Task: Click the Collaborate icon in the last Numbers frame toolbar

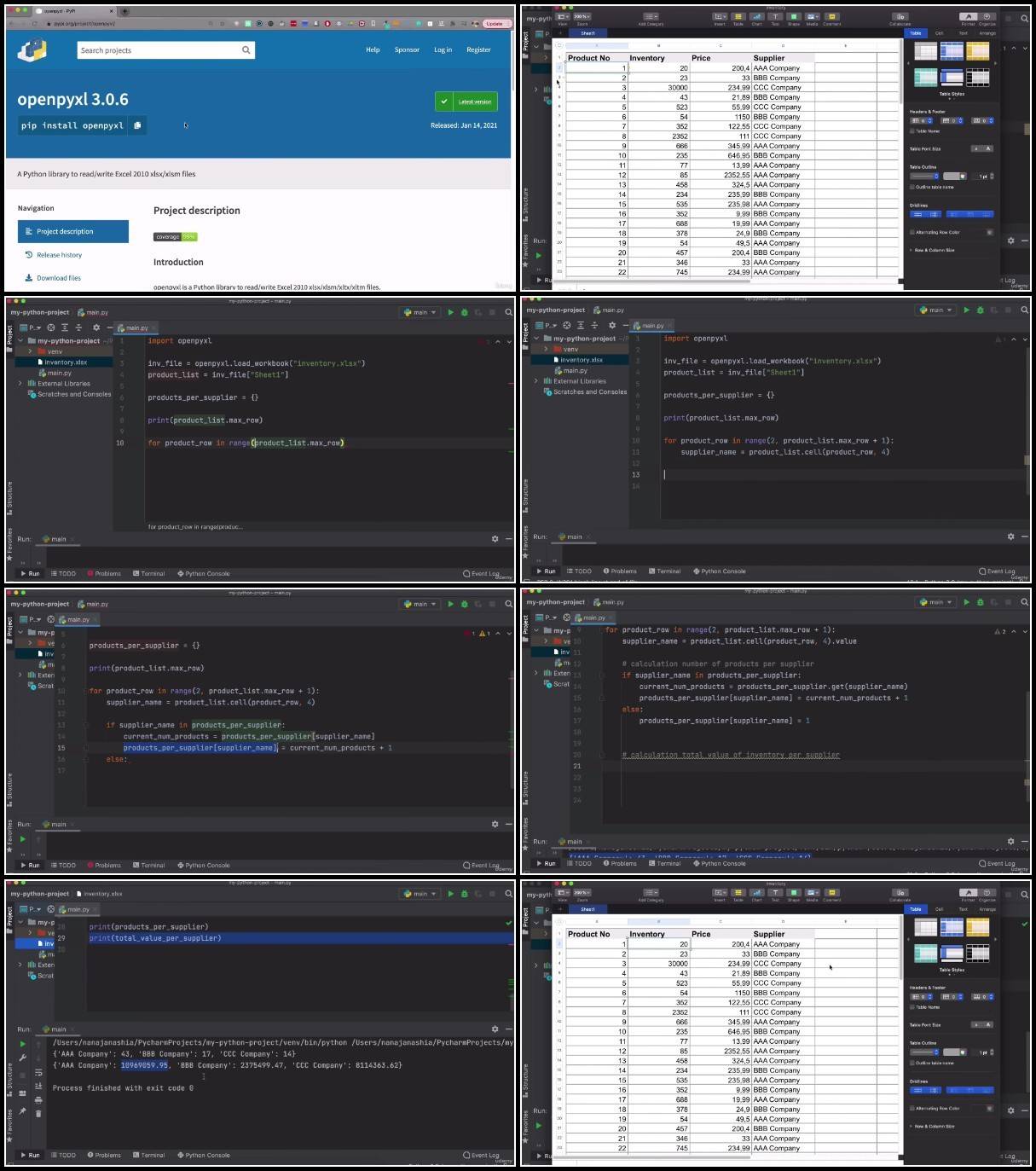Action: click(900, 895)
